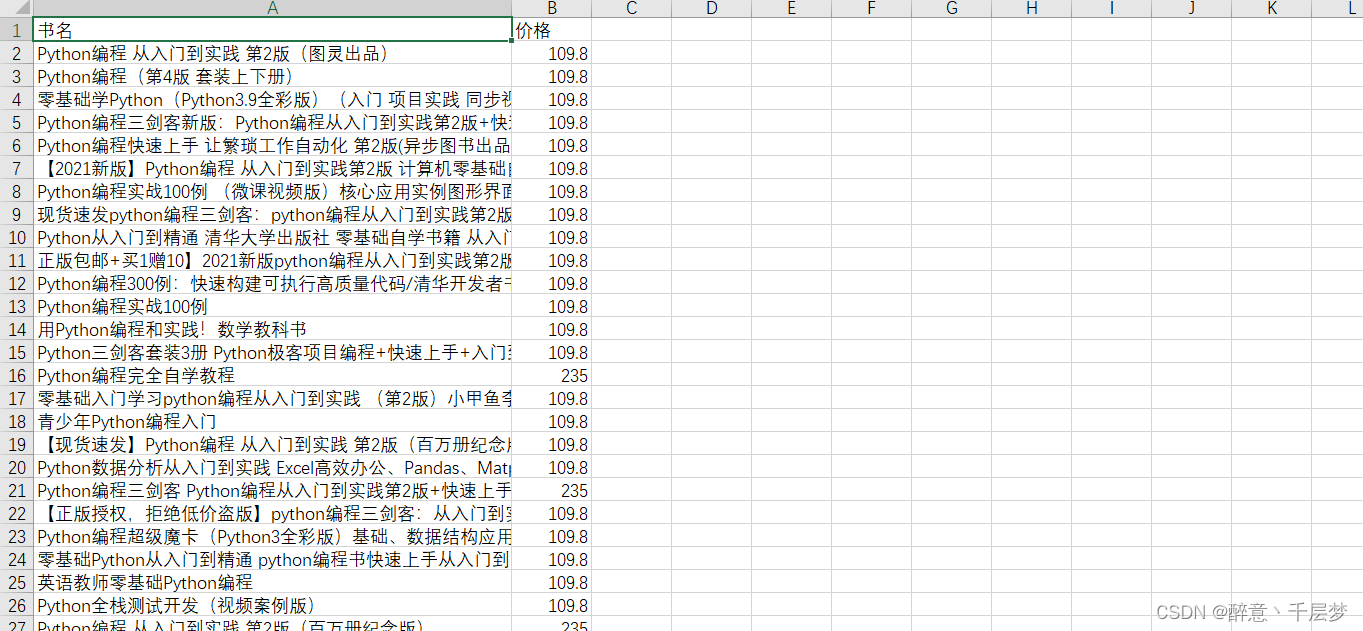
Task: Select row header 20
Action: pos(16,467)
